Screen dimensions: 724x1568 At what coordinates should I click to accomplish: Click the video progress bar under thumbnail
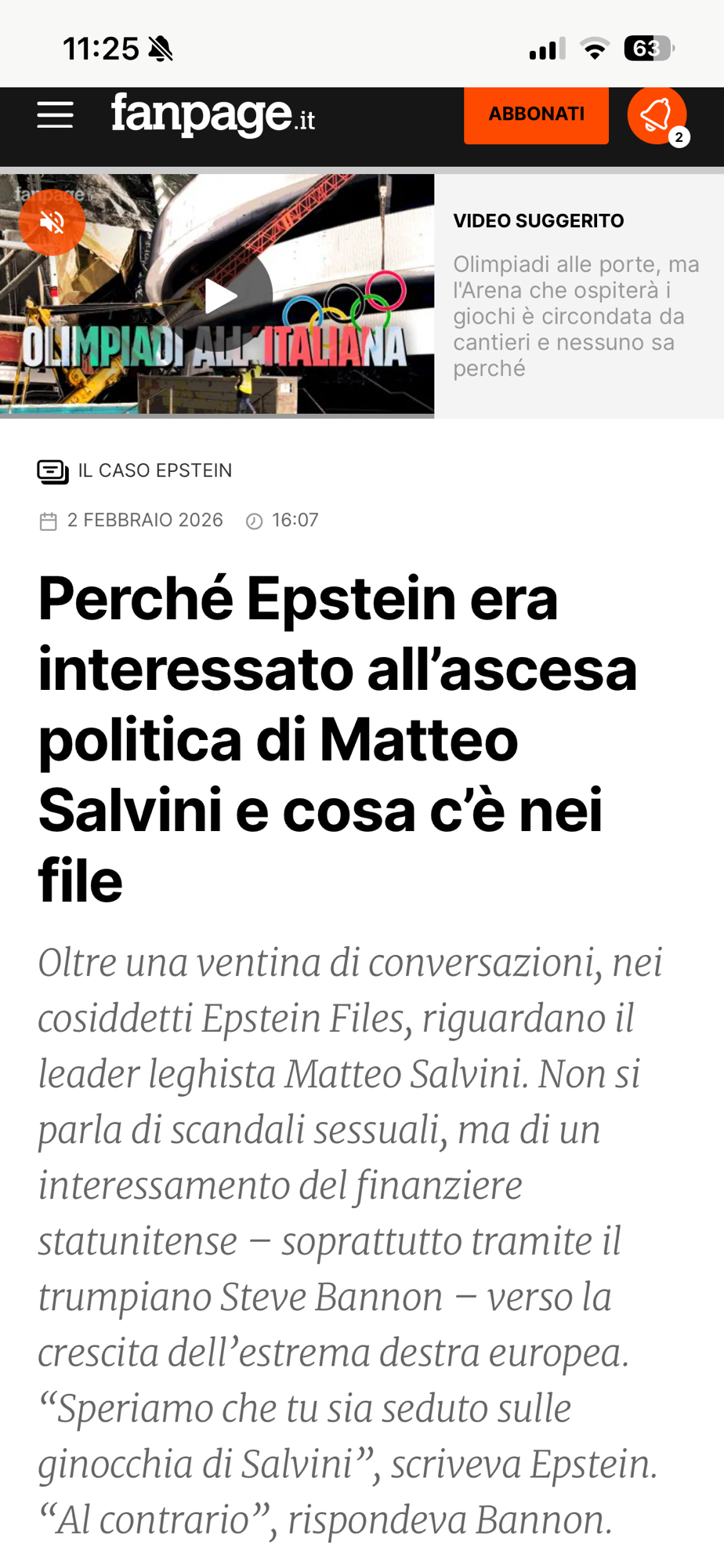point(217,416)
